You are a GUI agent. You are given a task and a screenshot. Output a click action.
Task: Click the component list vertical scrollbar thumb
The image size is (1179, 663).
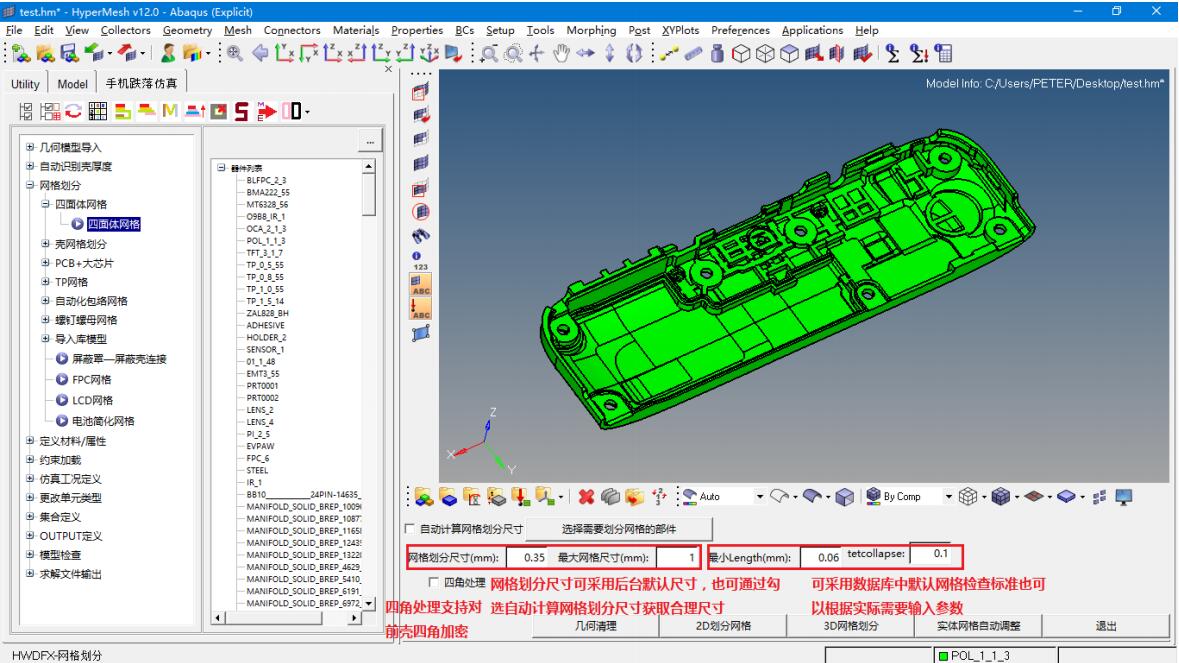[x=368, y=195]
